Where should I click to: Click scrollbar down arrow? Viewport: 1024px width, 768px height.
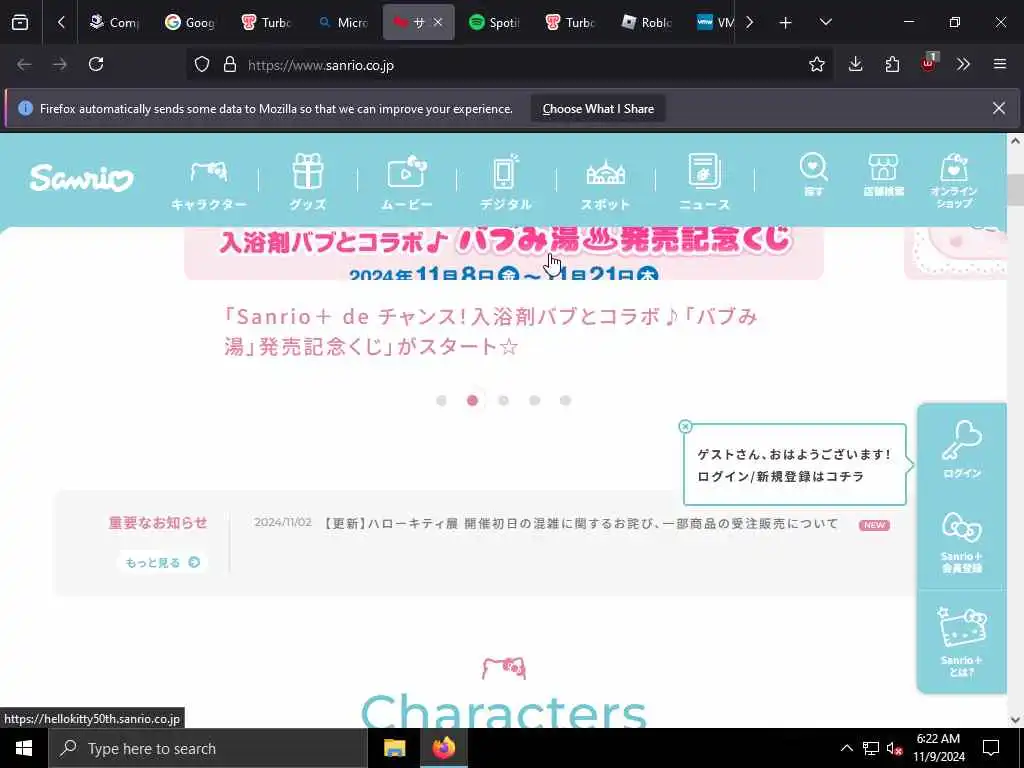(1016, 720)
